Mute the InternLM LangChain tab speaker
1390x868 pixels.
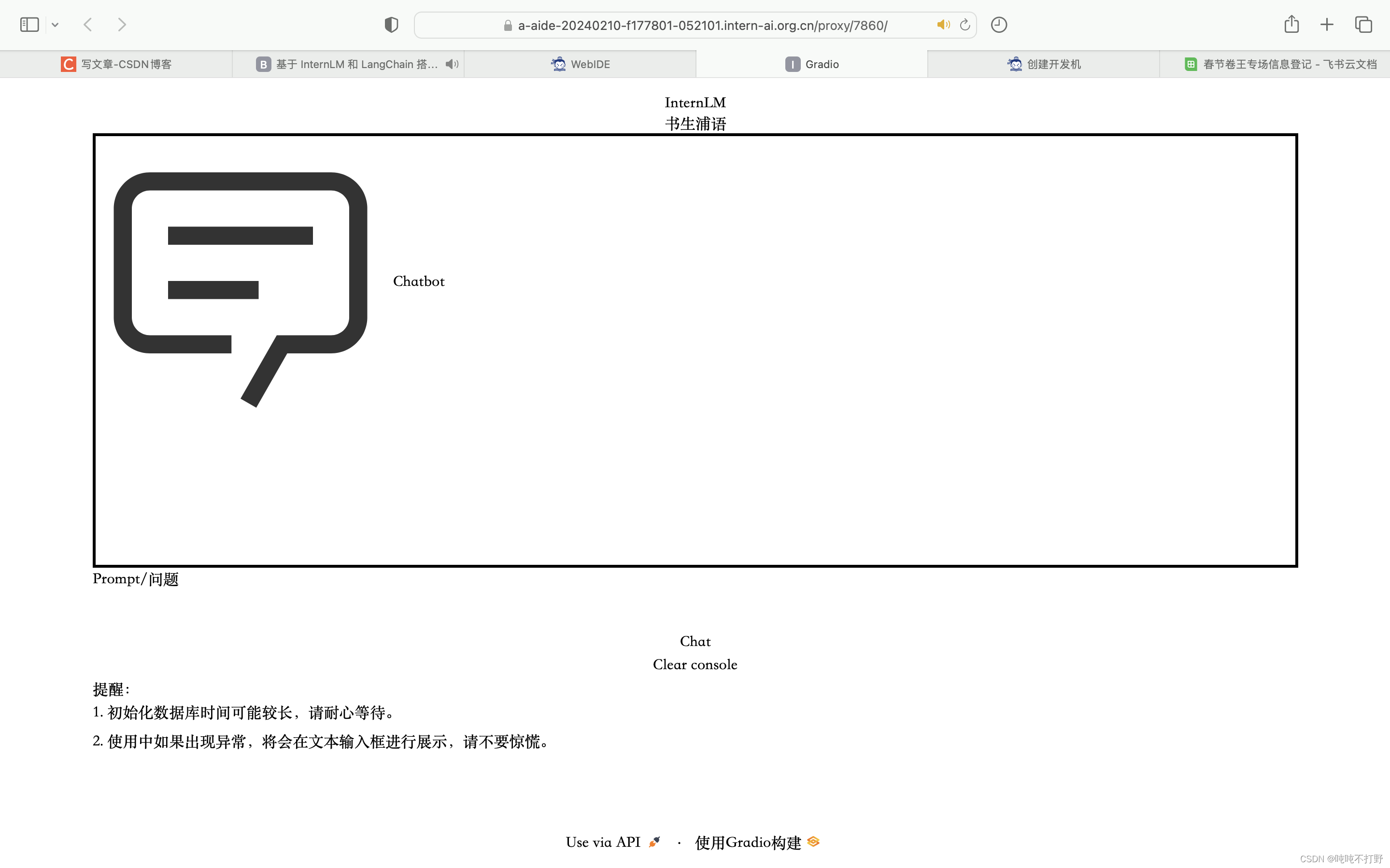point(452,64)
